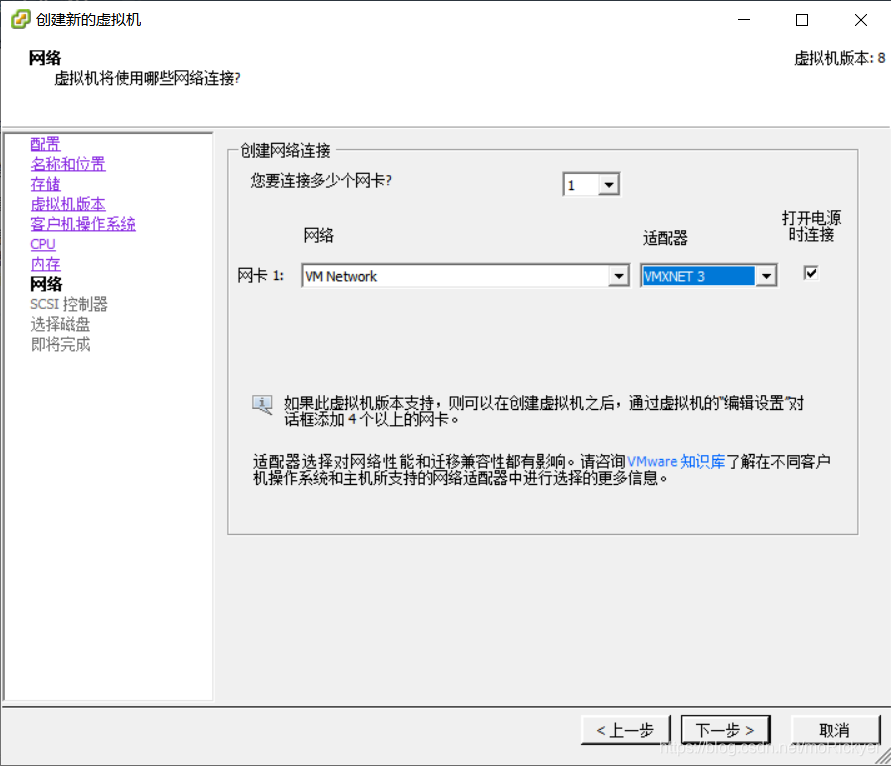
Task: Click the 网卡 1 label
Action: tap(260, 276)
